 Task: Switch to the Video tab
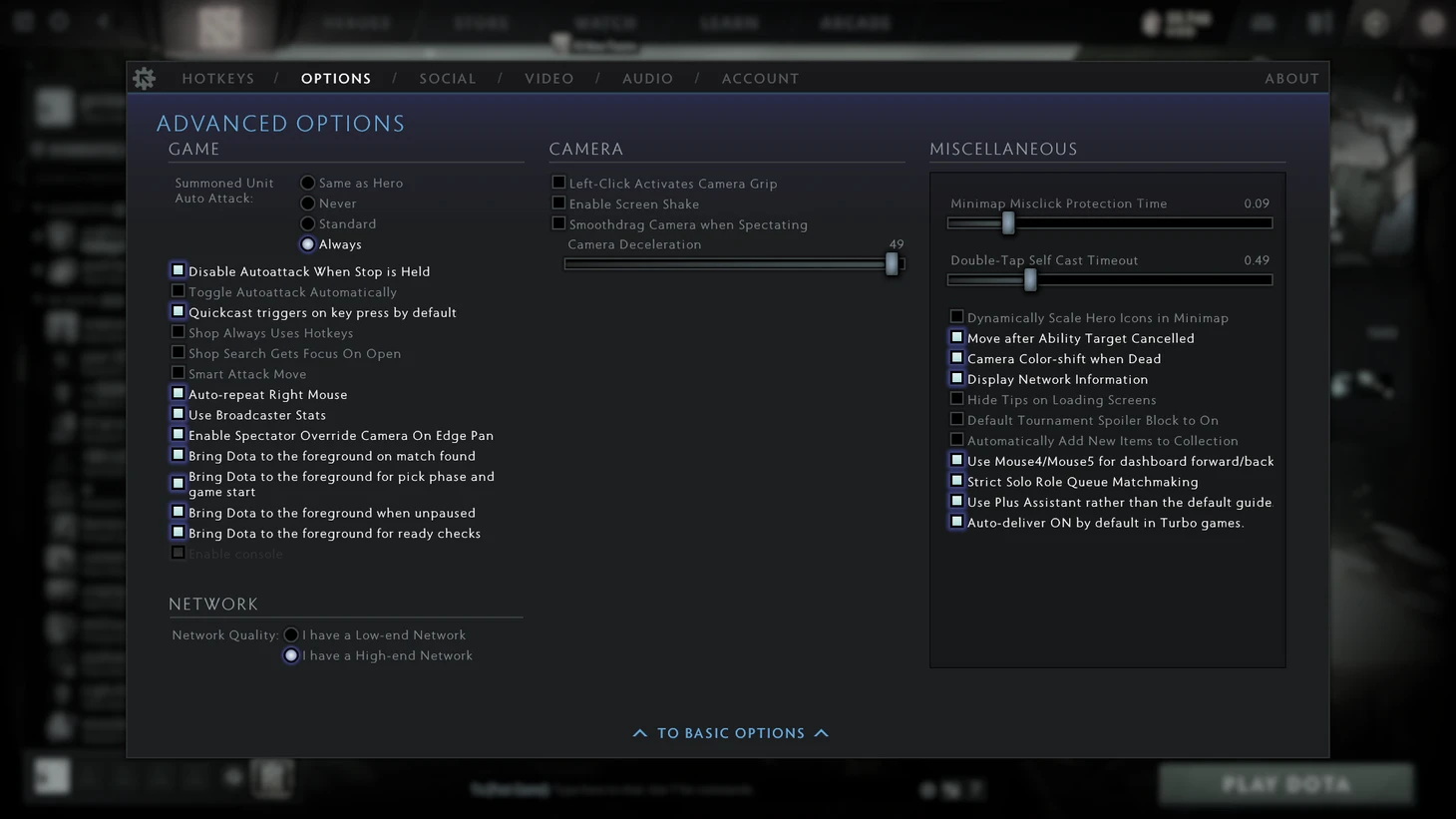tap(549, 79)
